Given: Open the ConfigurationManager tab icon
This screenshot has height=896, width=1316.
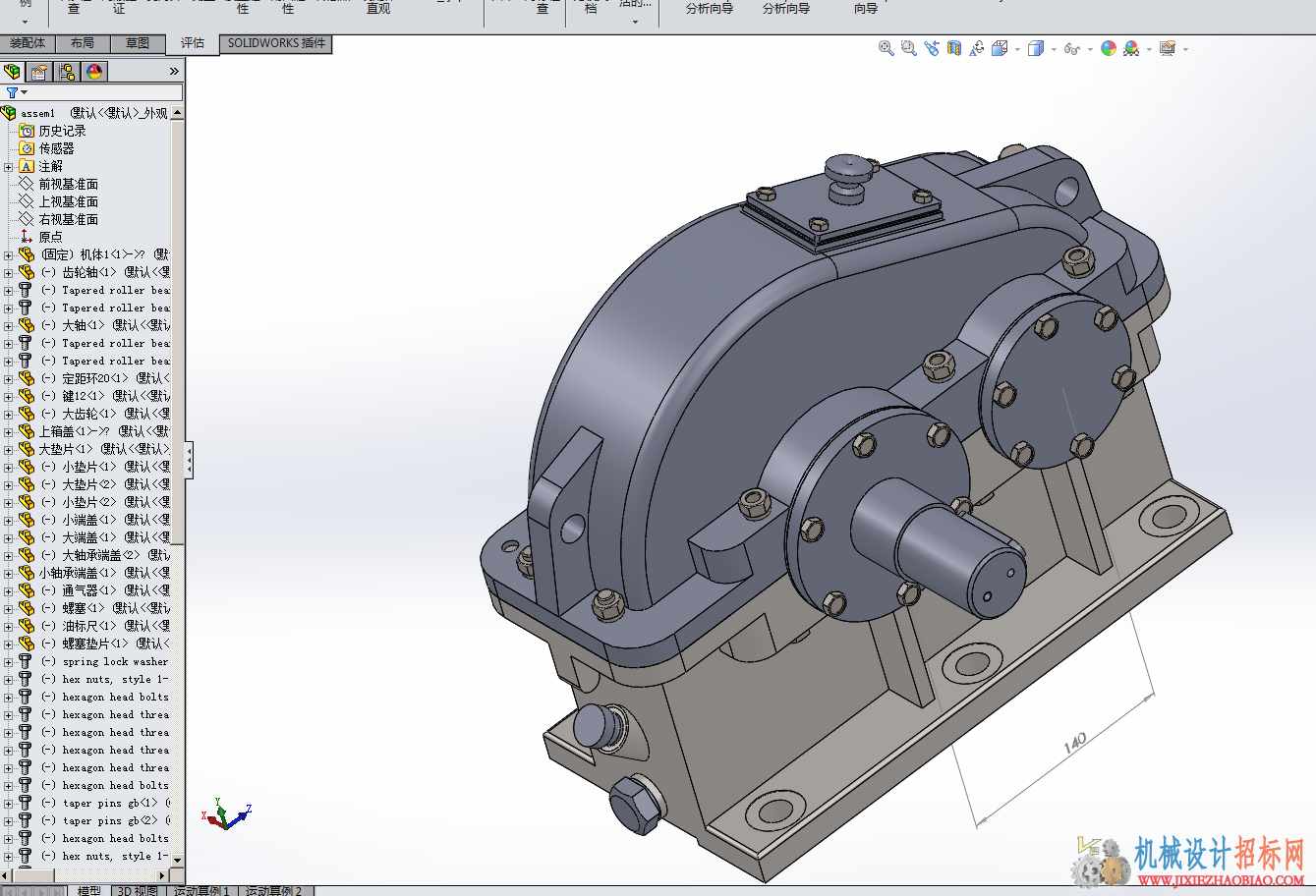Looking at the screenshot, I should 67,71.
